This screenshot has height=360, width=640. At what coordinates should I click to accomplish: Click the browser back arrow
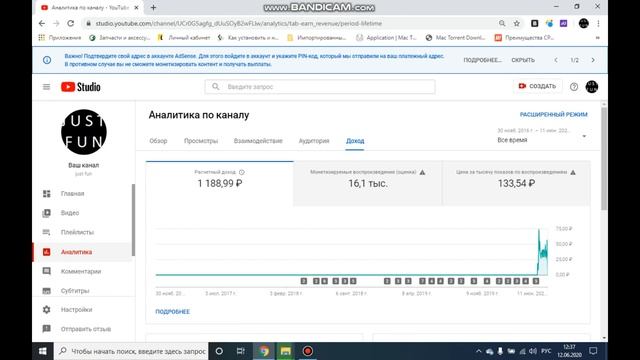(42, 23)
